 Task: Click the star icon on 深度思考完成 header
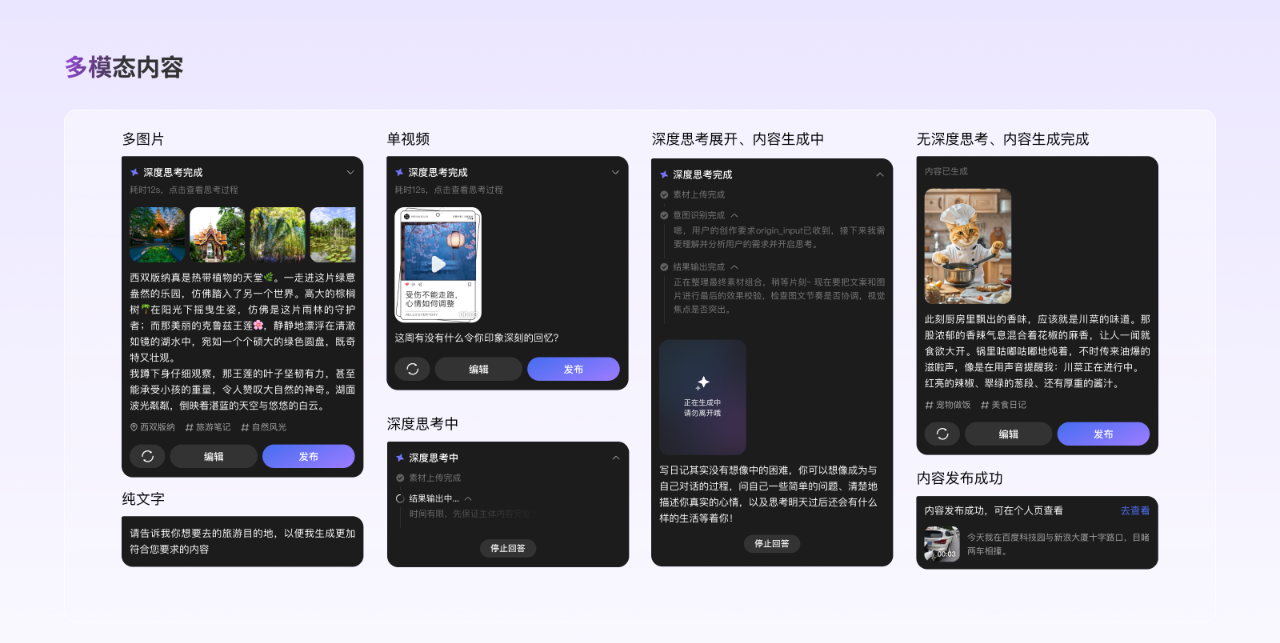[x=135, y=171]
